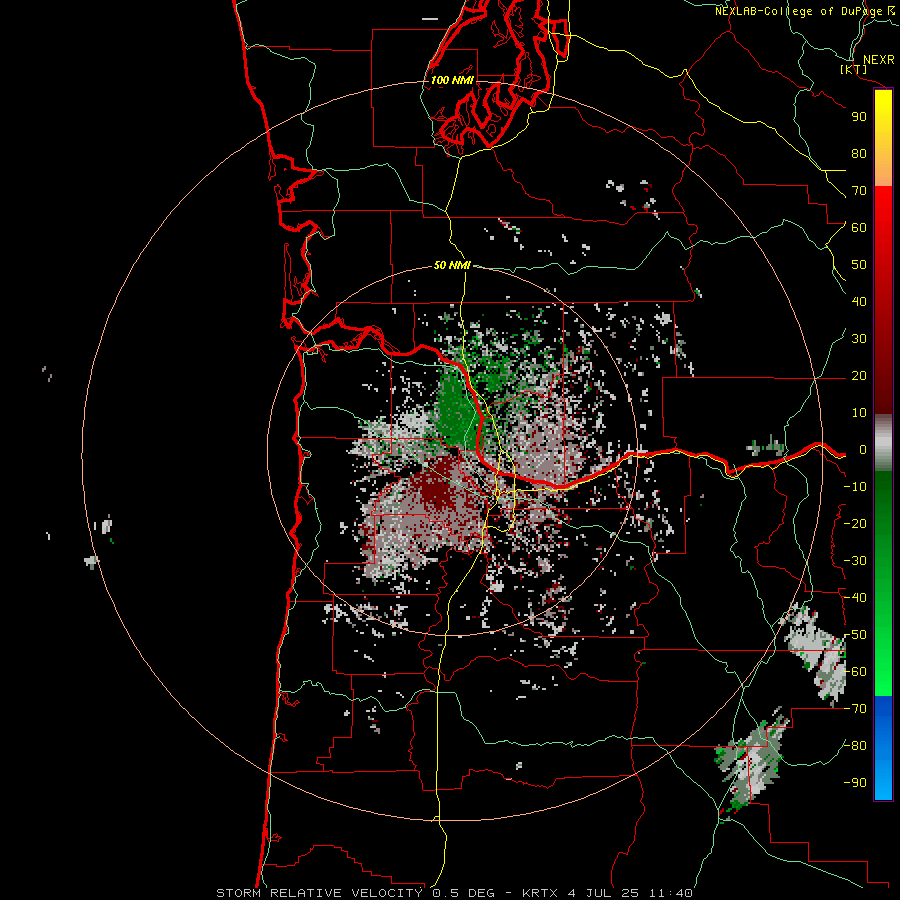Select the 0 value on velocity scale
The height and width of the screenshot is (900, 900).
[x=863, y=450]
